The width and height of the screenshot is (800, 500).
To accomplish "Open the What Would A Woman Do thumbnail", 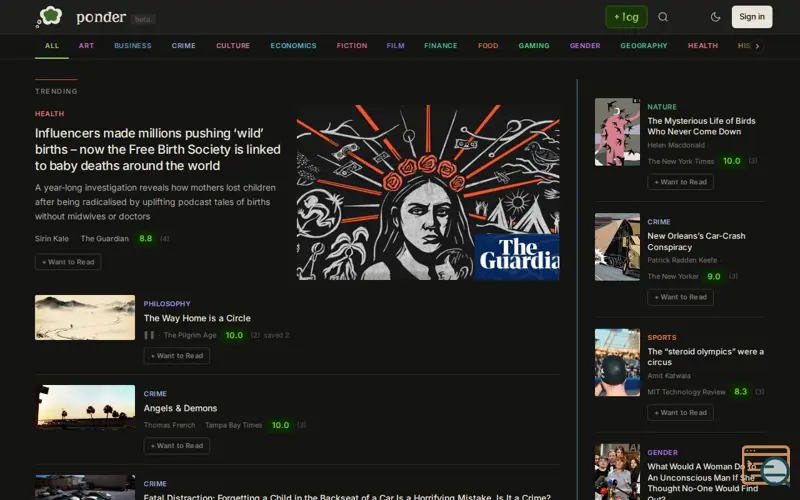I will [x=617, y=472].
